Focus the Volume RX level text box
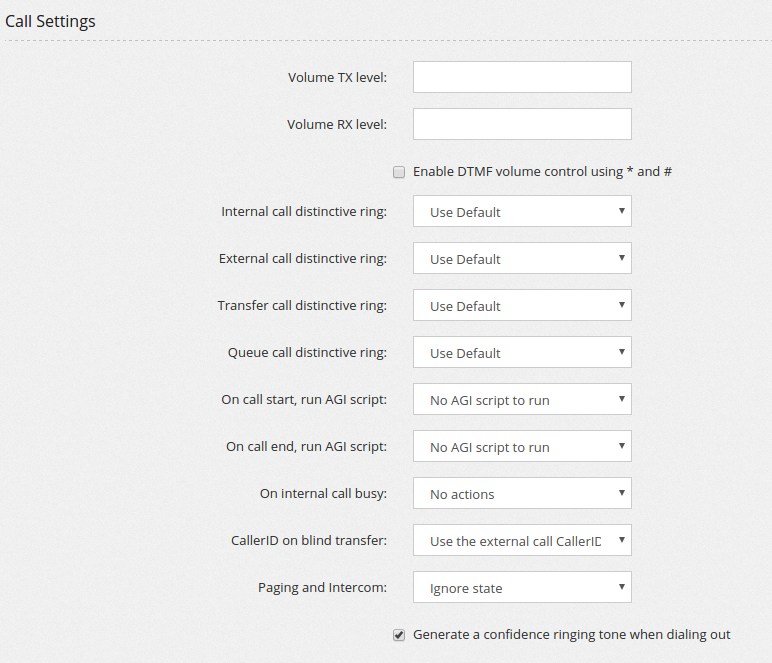This screenshot has height=663, width=772. point(522,124)
